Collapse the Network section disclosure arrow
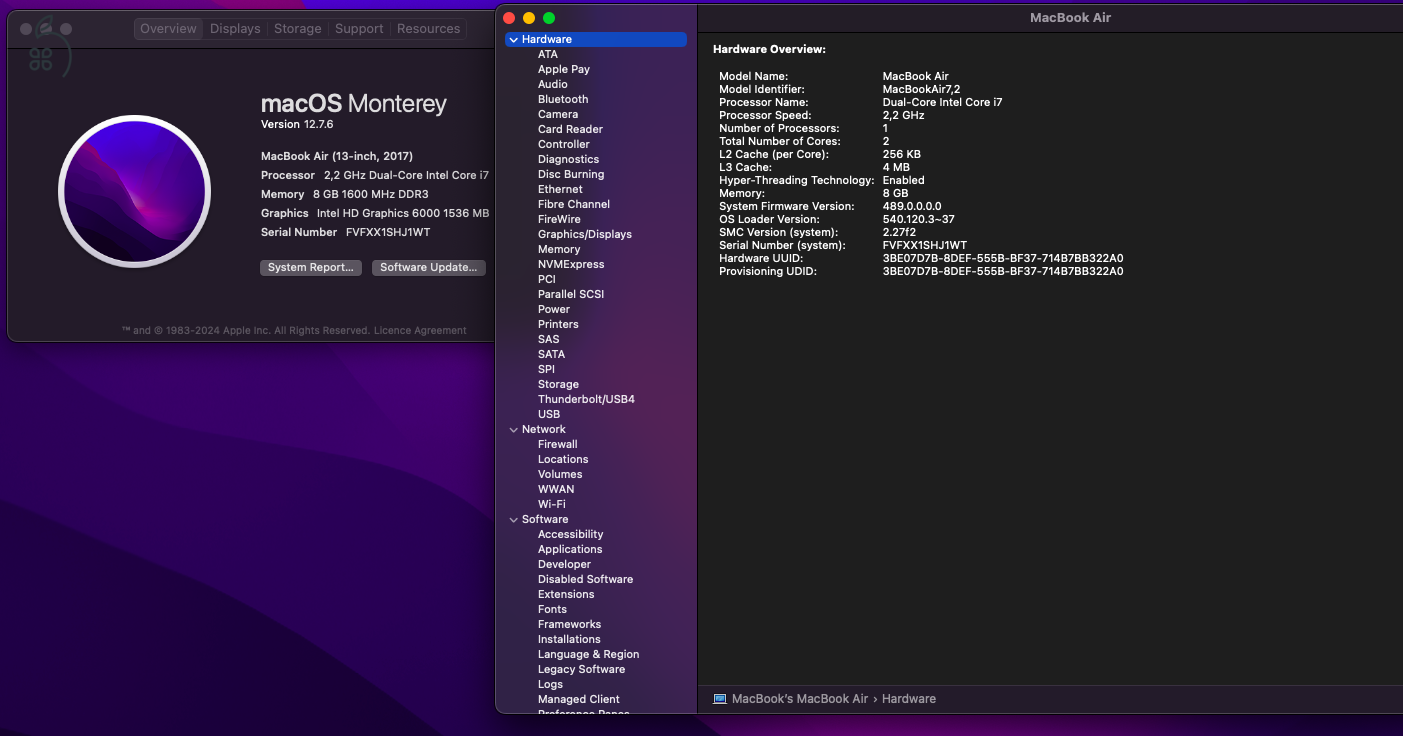1403x736 pixels. (513, 430)
